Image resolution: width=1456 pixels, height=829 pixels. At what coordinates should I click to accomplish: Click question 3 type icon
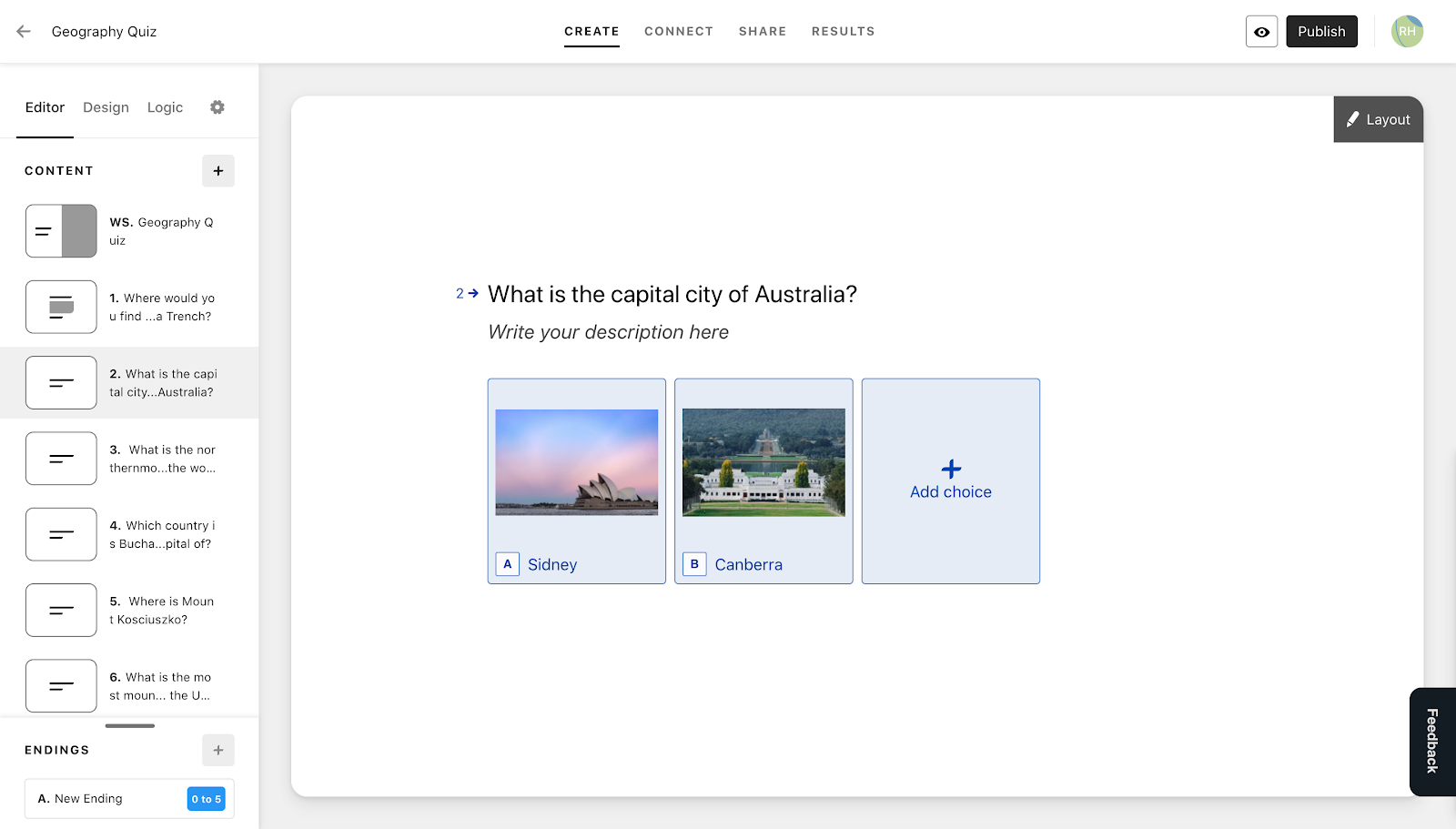coord(61,459)
